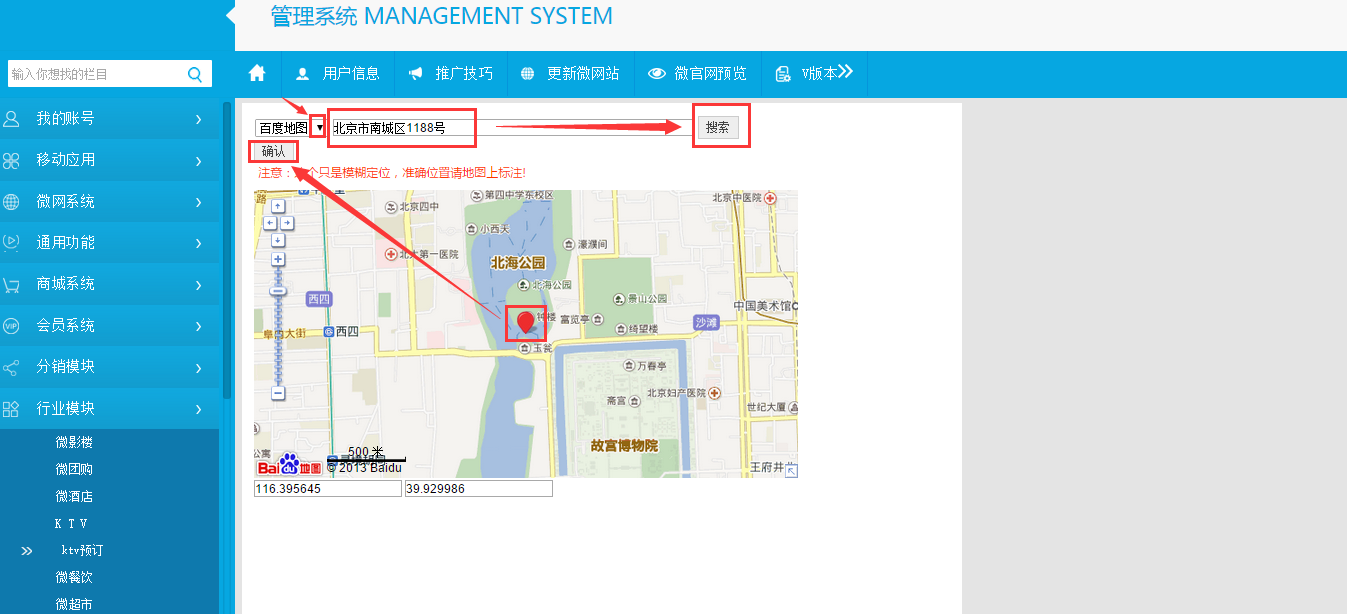Zoom out the map with minus button
This screenshot has width=1347, height=614.
coord(278,394)
